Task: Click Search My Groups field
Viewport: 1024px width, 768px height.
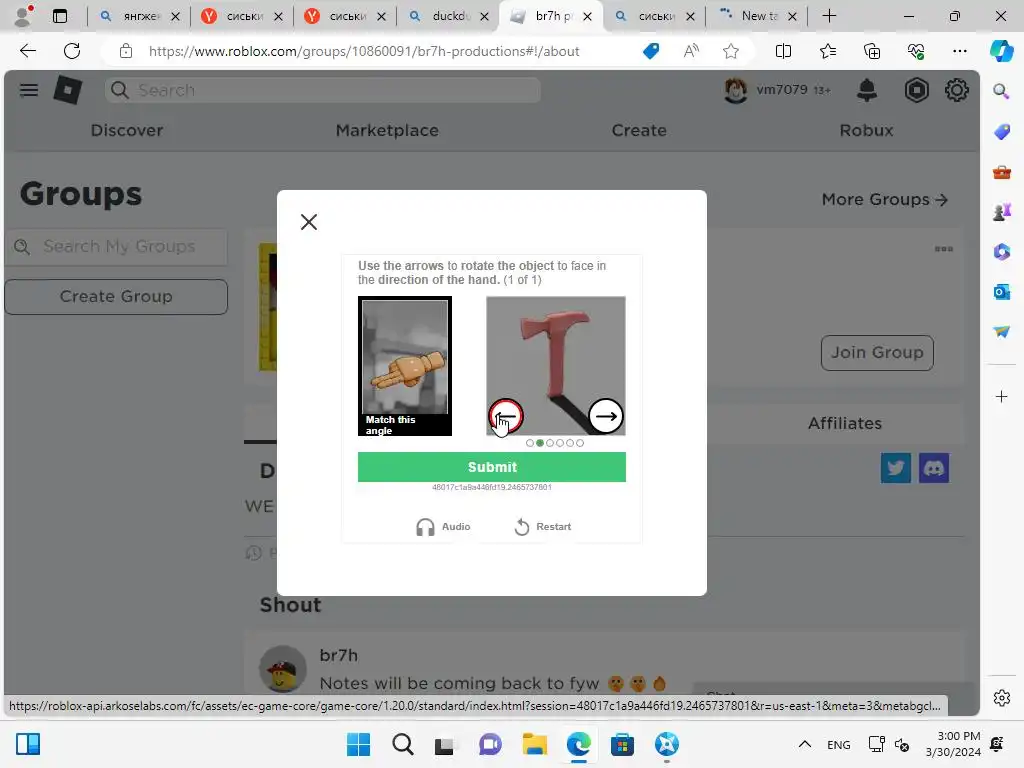Action: click(116, 247)
